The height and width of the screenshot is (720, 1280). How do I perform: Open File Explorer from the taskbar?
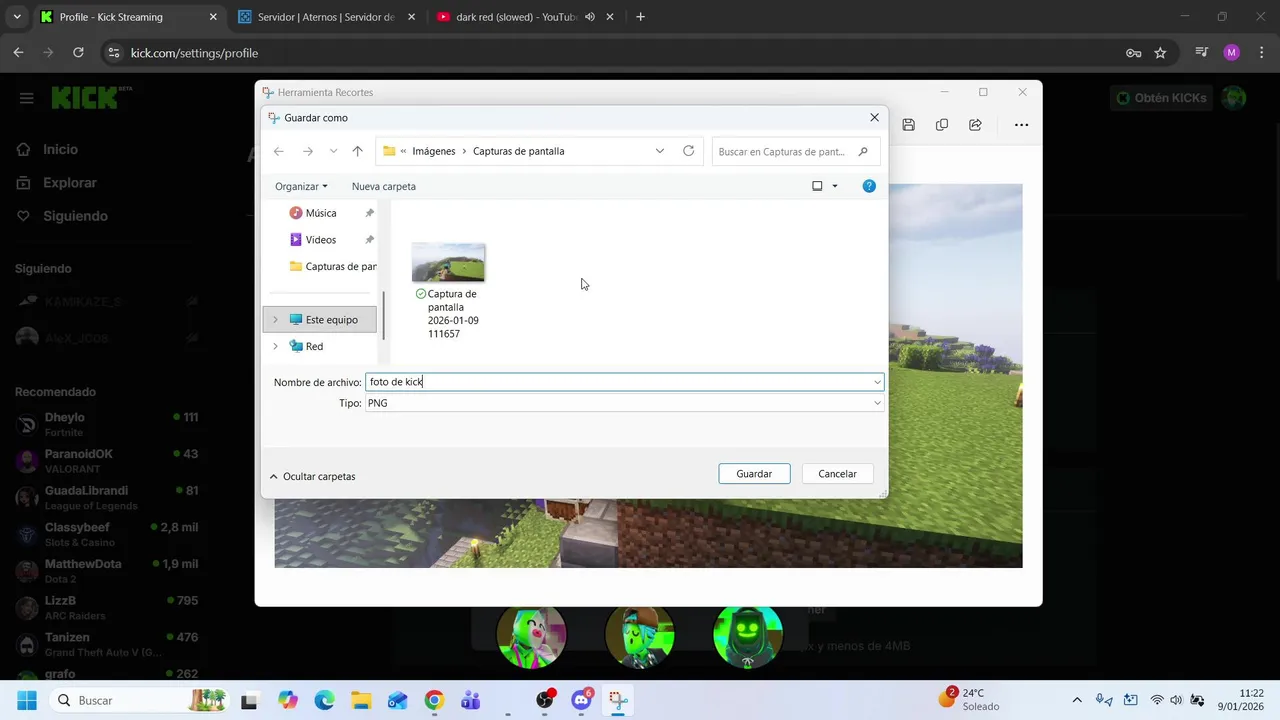361,700
